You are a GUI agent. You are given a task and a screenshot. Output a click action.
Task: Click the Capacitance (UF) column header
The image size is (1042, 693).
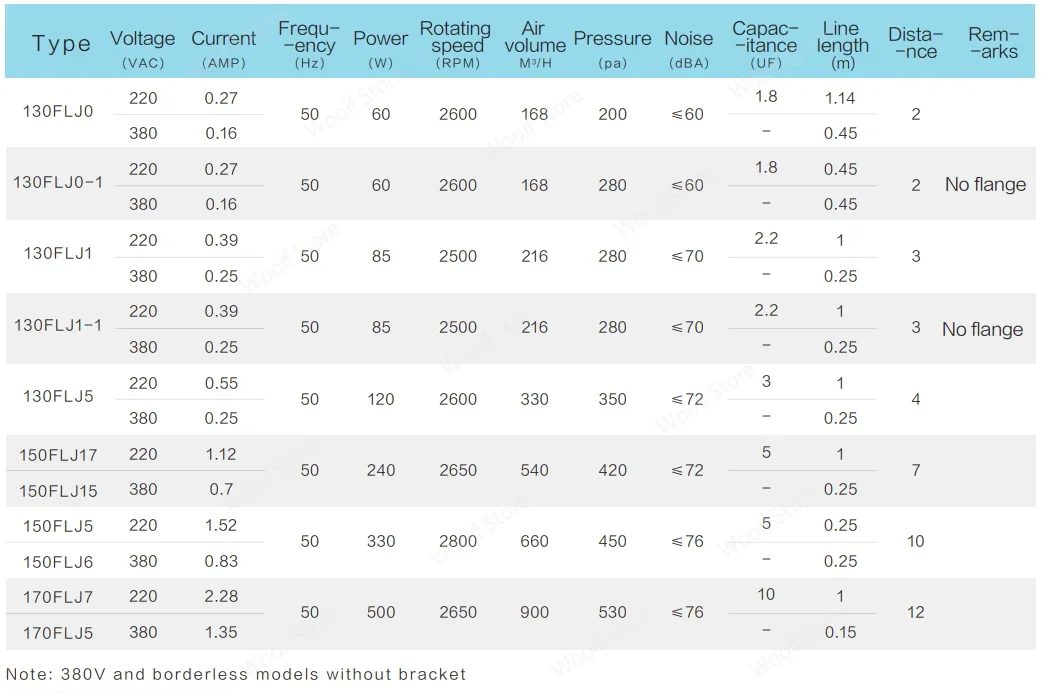coord(765,44)
